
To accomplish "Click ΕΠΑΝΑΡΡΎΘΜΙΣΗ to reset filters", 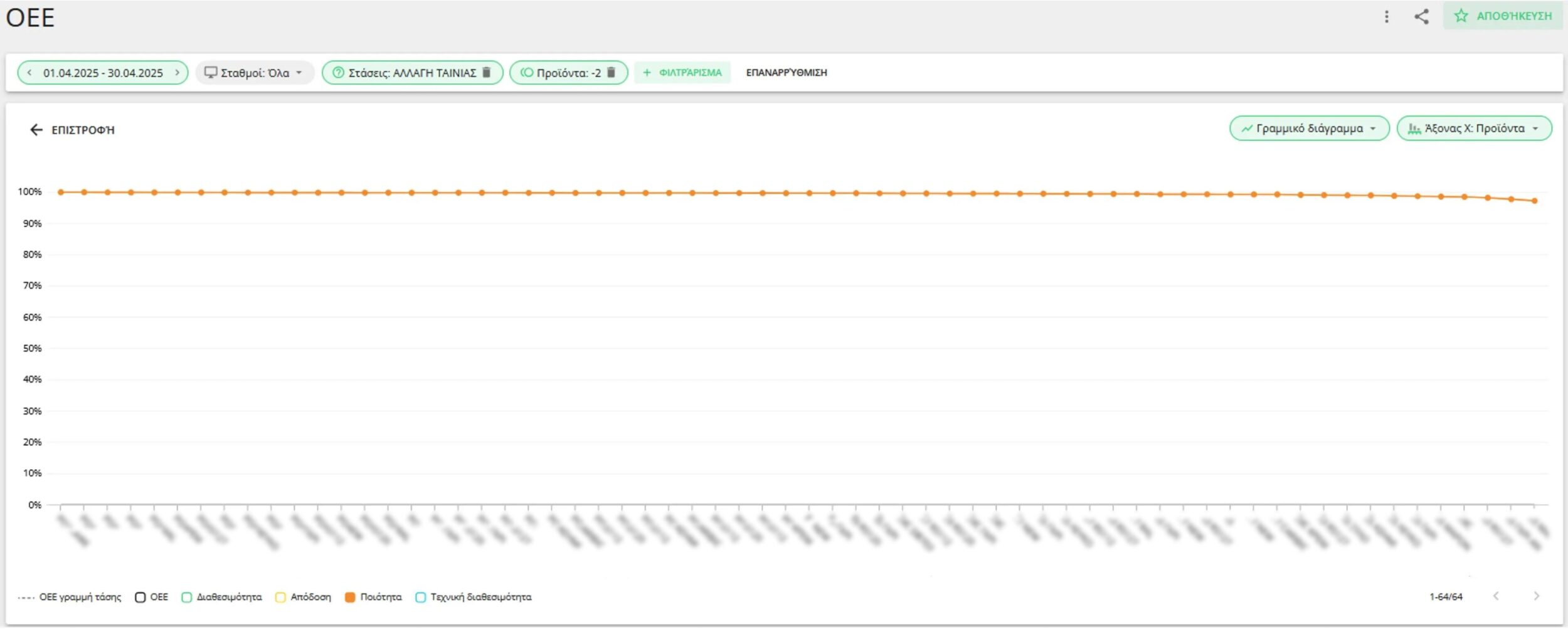I will coord(784,72).
